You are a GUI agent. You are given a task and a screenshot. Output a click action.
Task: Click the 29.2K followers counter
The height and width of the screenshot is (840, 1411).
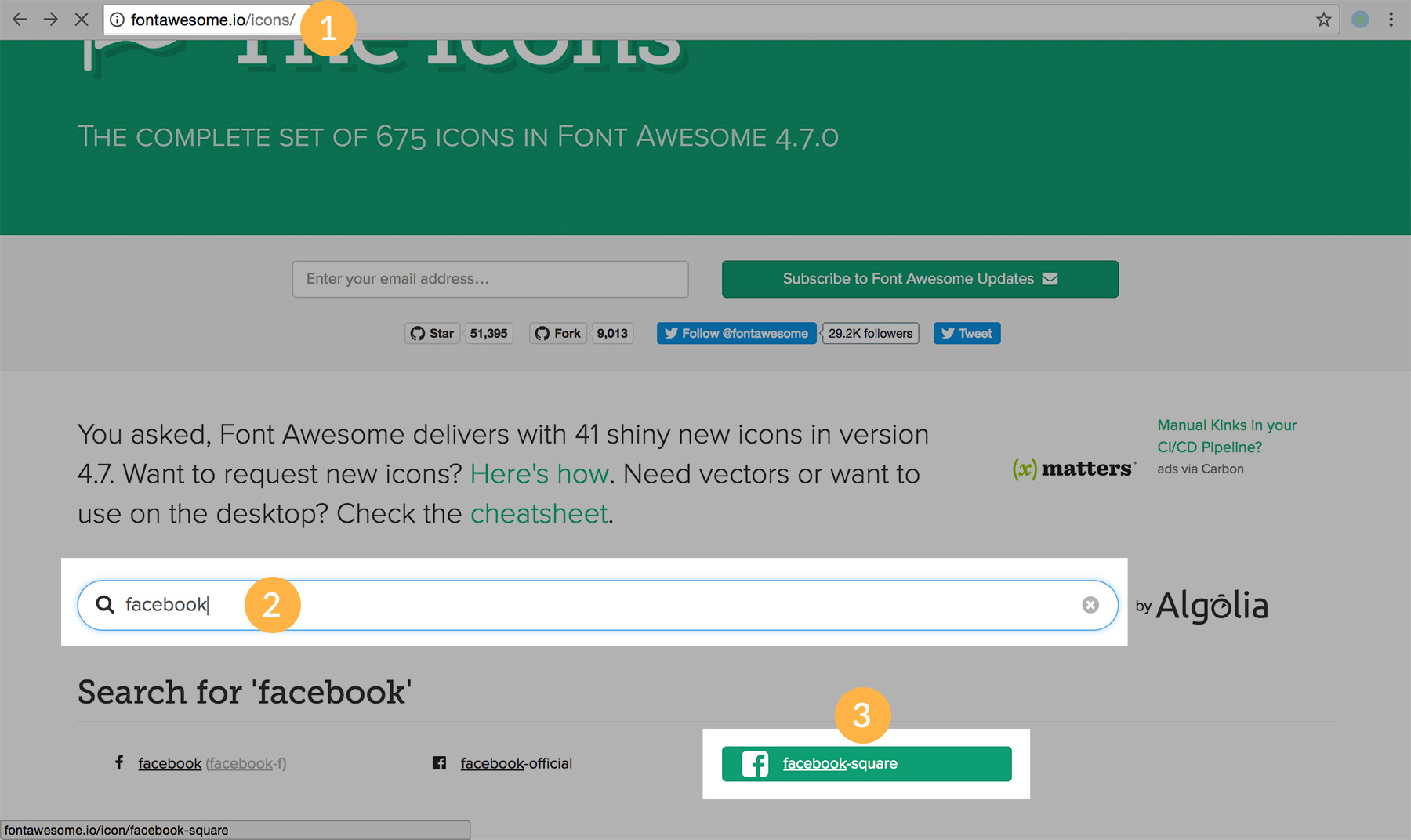(x=870, y=333)
